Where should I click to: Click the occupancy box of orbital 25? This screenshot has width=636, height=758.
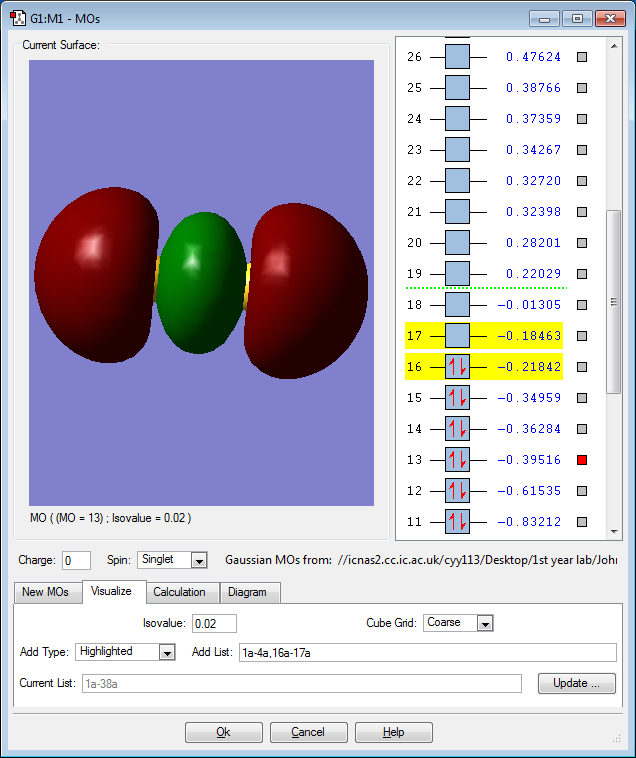coord(457,88)
